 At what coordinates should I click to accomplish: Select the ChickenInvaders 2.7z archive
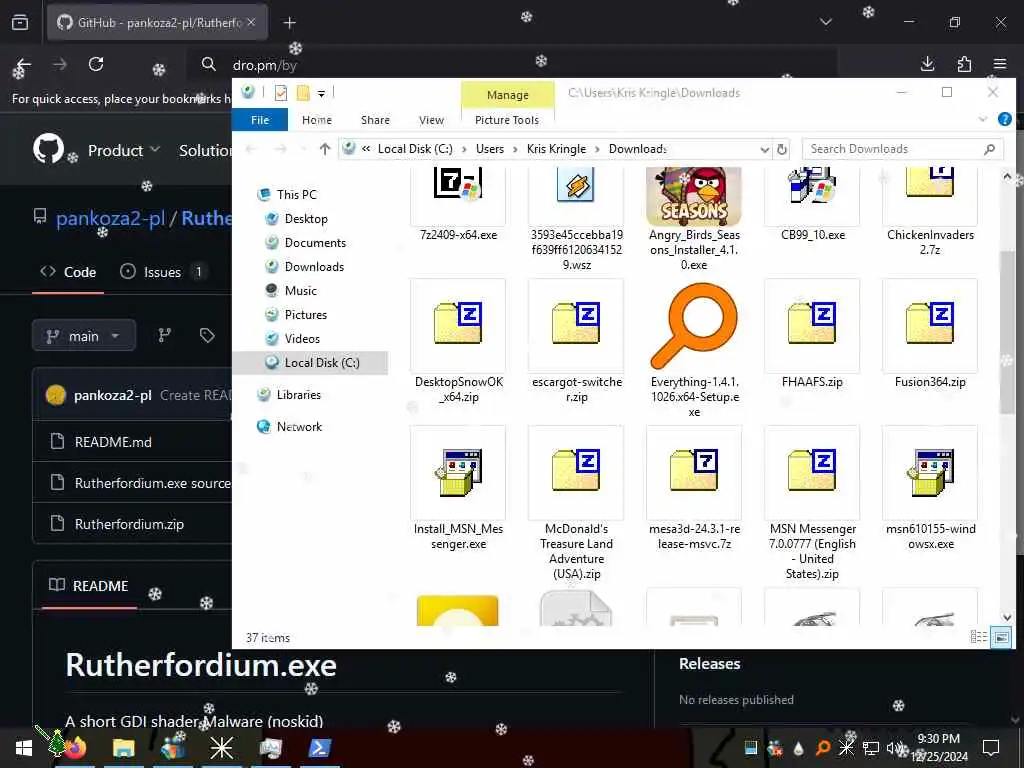[x=930, y=182]
